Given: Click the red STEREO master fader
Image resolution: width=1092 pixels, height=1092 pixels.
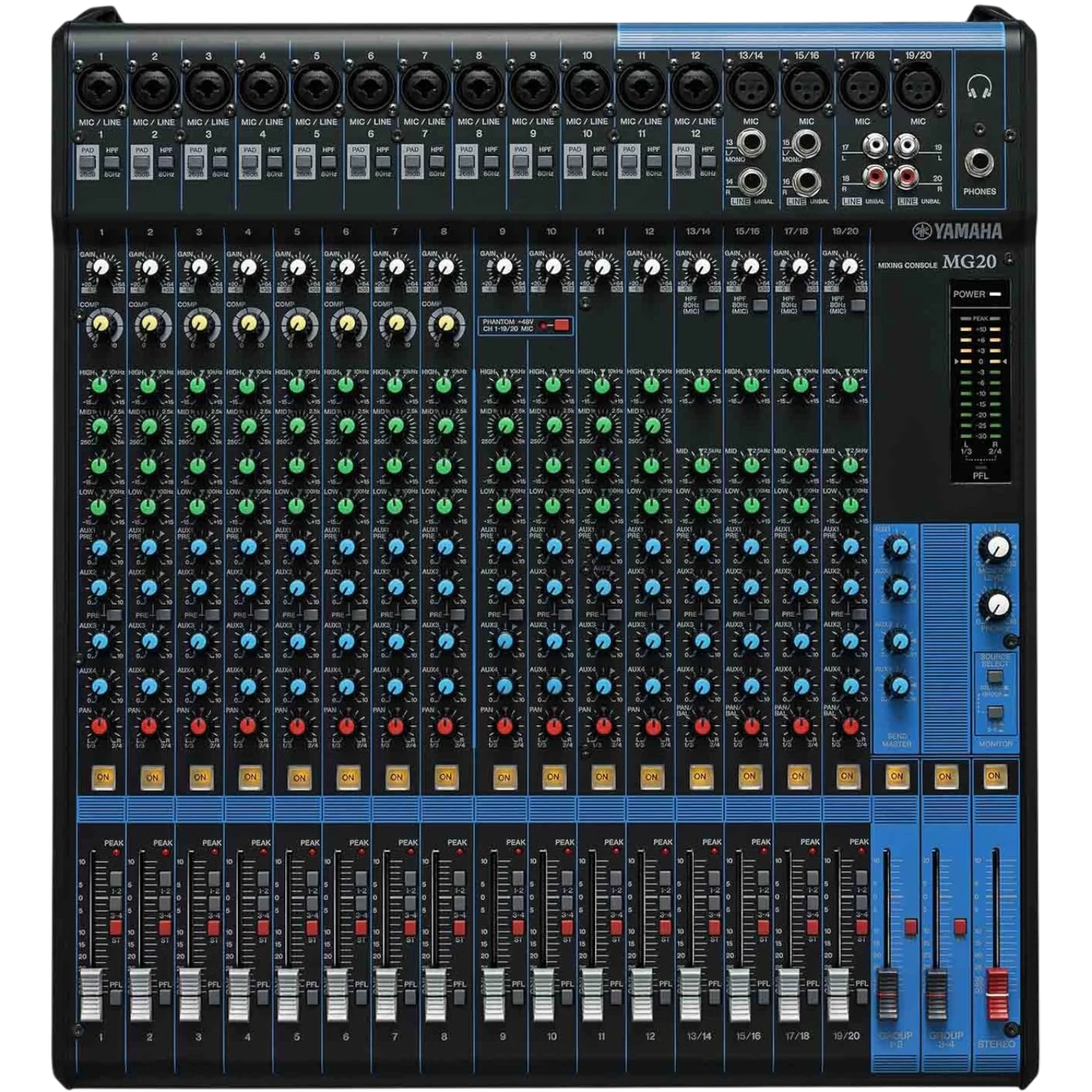Looking at the screenshot, I should pos(997,994).
